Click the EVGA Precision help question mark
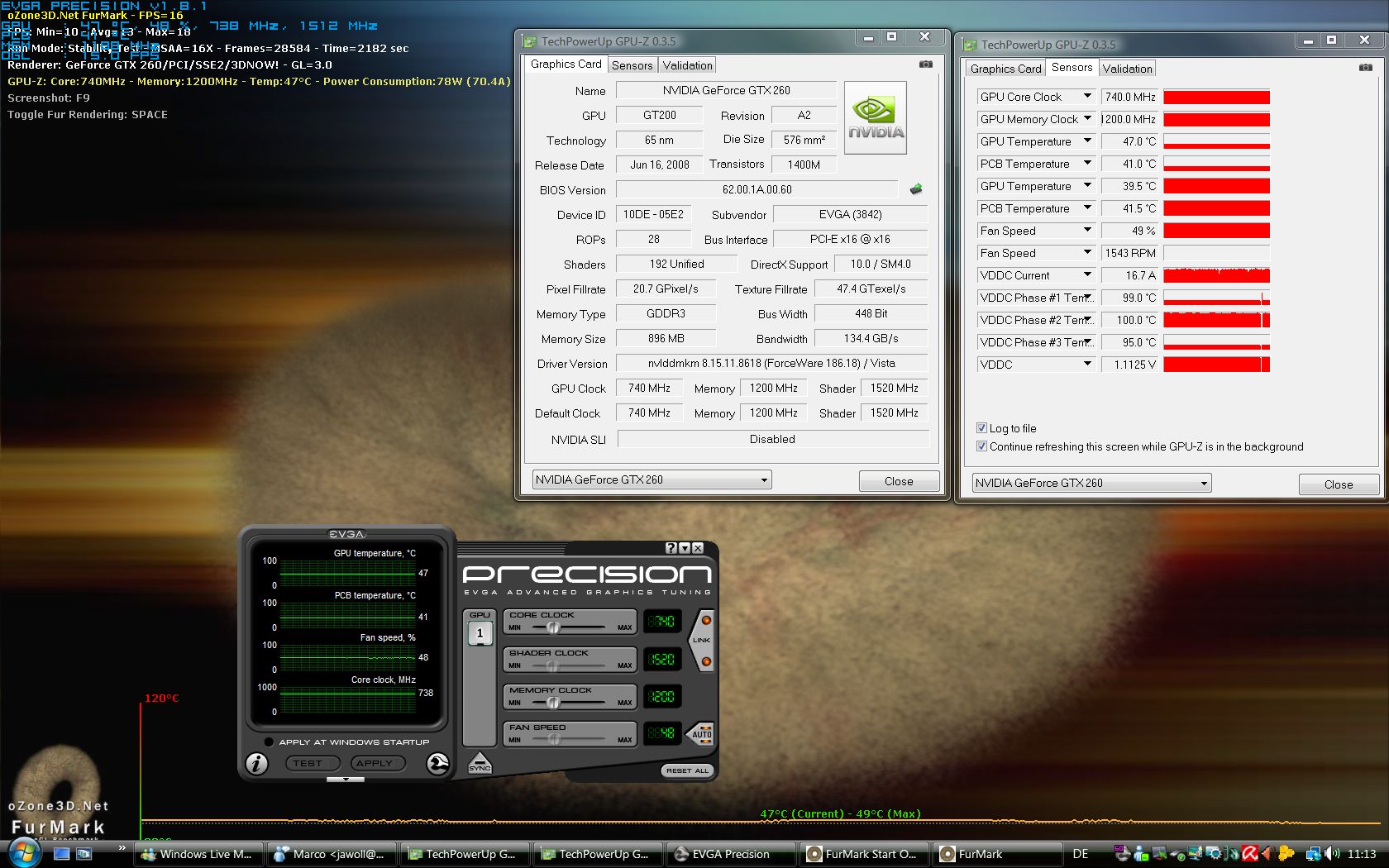The width and height of the screenshot is (1389, 868). 671,548
